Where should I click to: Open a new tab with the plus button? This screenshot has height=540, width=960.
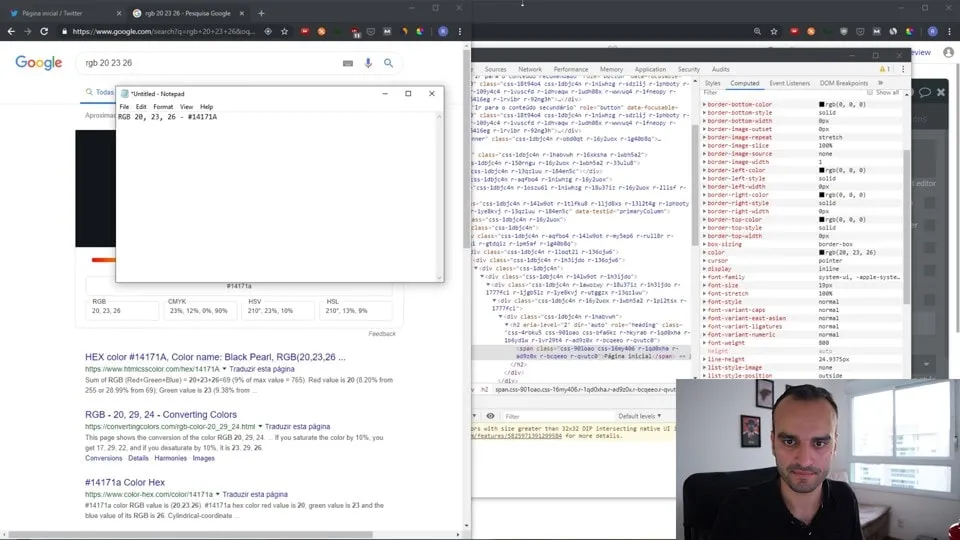pyautogui.click(x=261, y=13)
